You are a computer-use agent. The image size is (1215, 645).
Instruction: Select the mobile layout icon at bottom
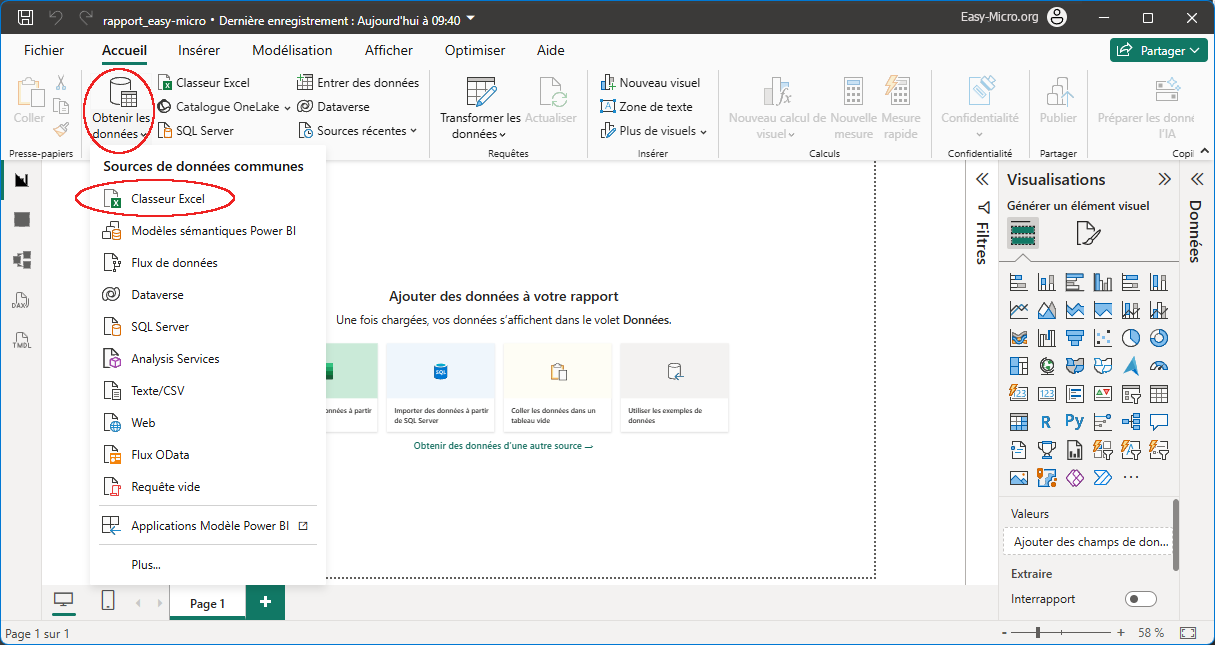108,601
